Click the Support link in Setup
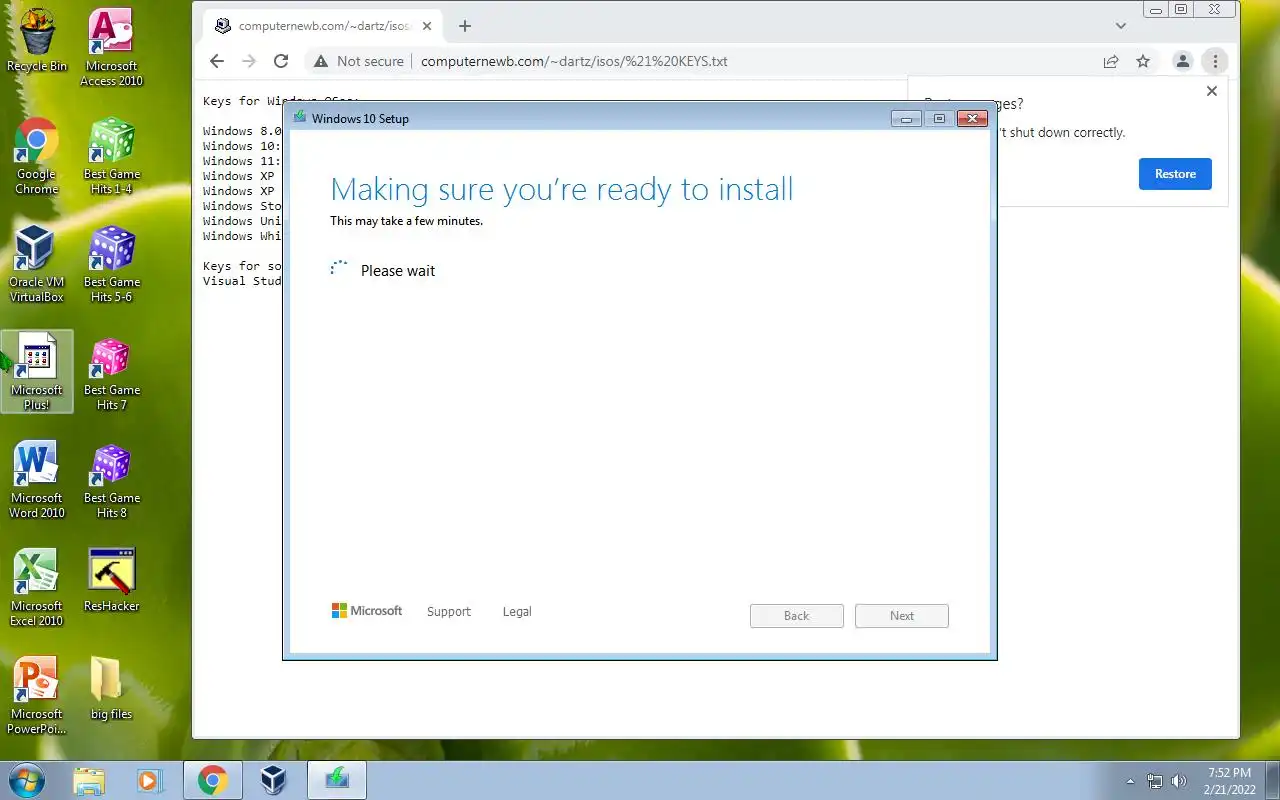 (x=448, y=612)
